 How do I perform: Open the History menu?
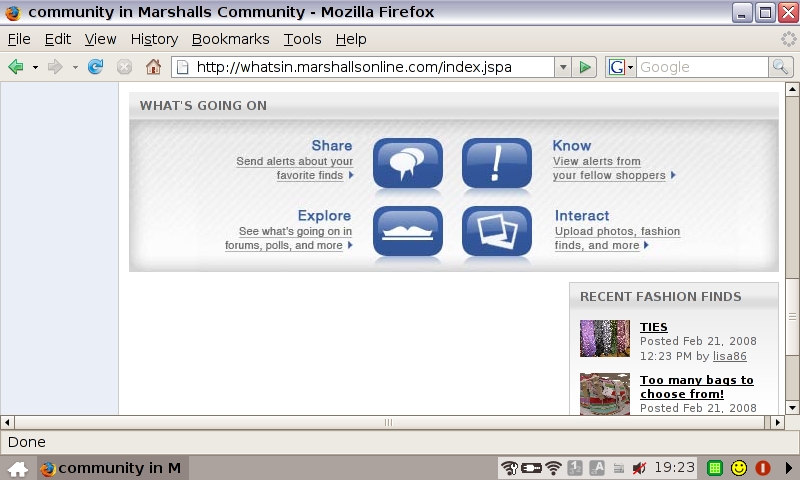tap(154, 39)
